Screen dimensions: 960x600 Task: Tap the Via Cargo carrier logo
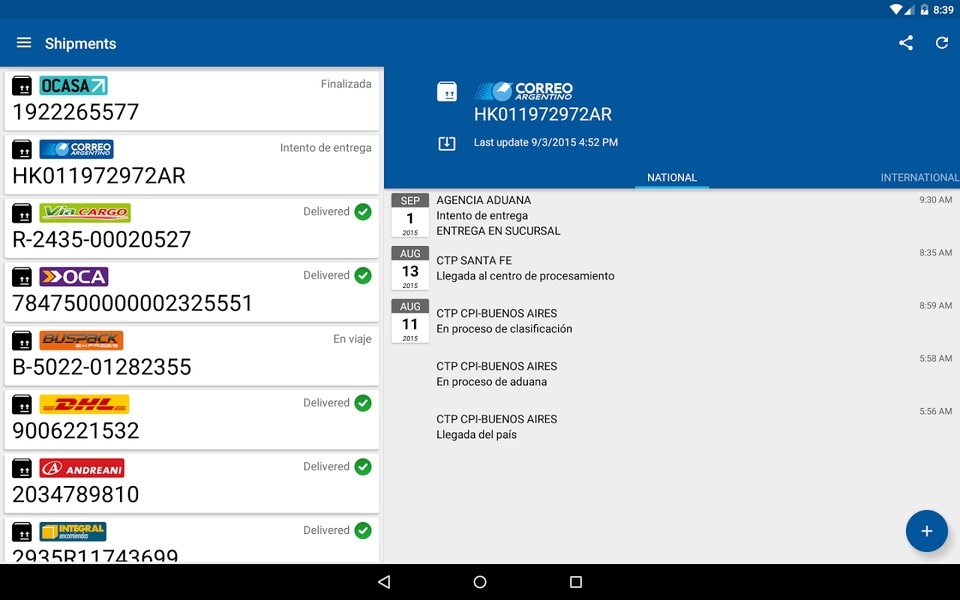point(85,213)
